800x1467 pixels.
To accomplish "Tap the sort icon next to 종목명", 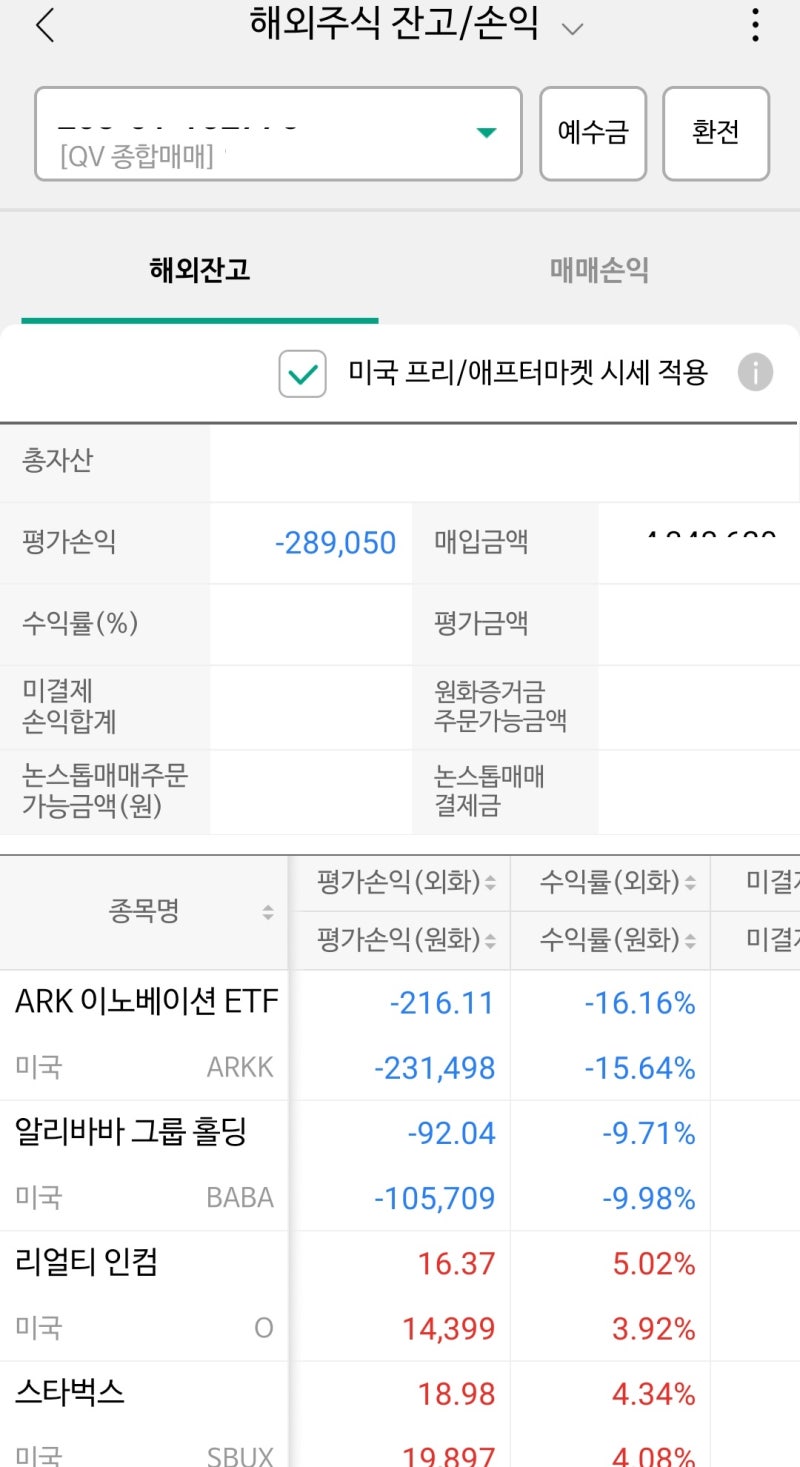I will pyautogui.click(x=268, y=911).
